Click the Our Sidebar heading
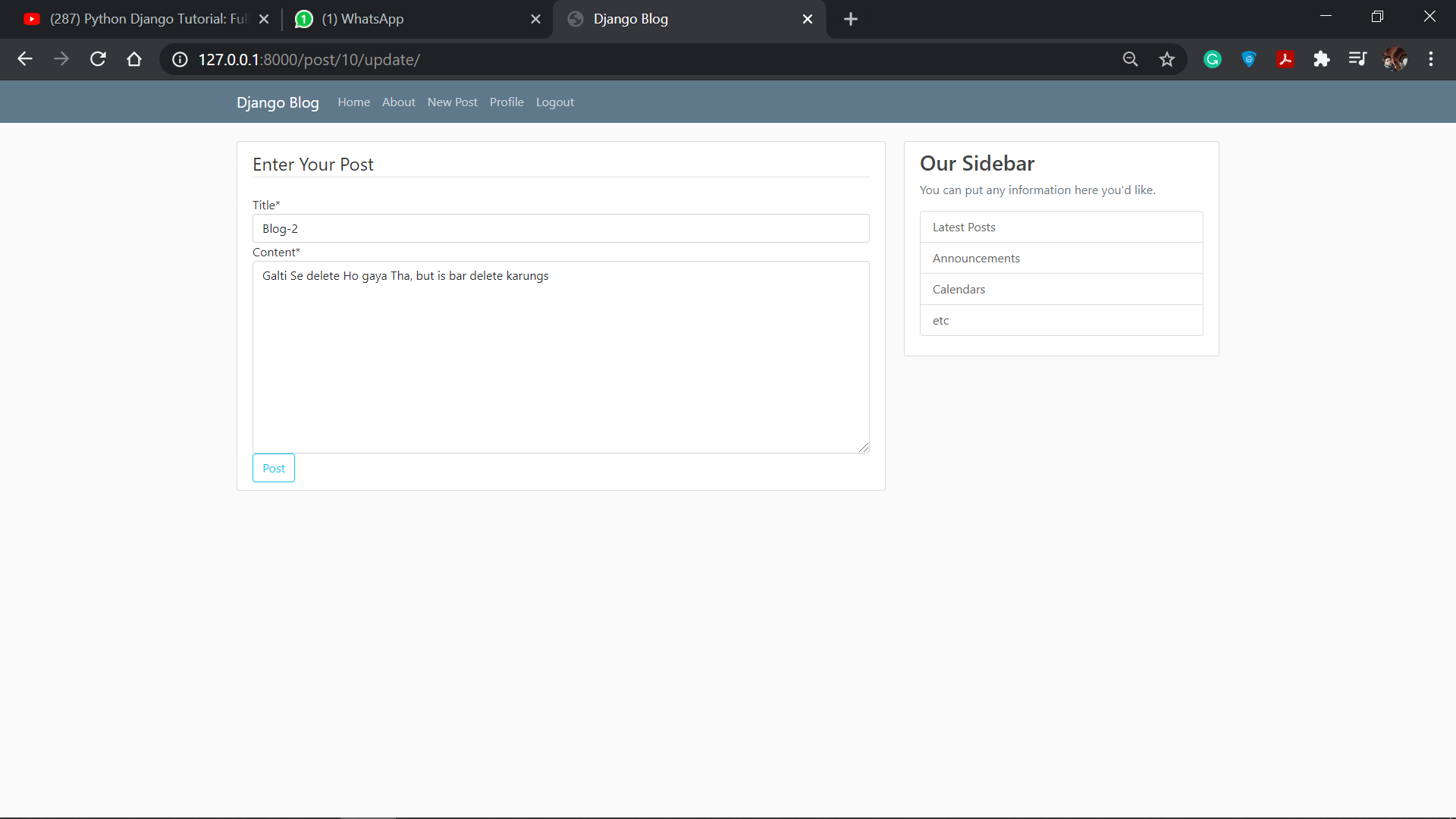Image resolution: width=1456 pixels, height=819 pixels. [977, 163]
